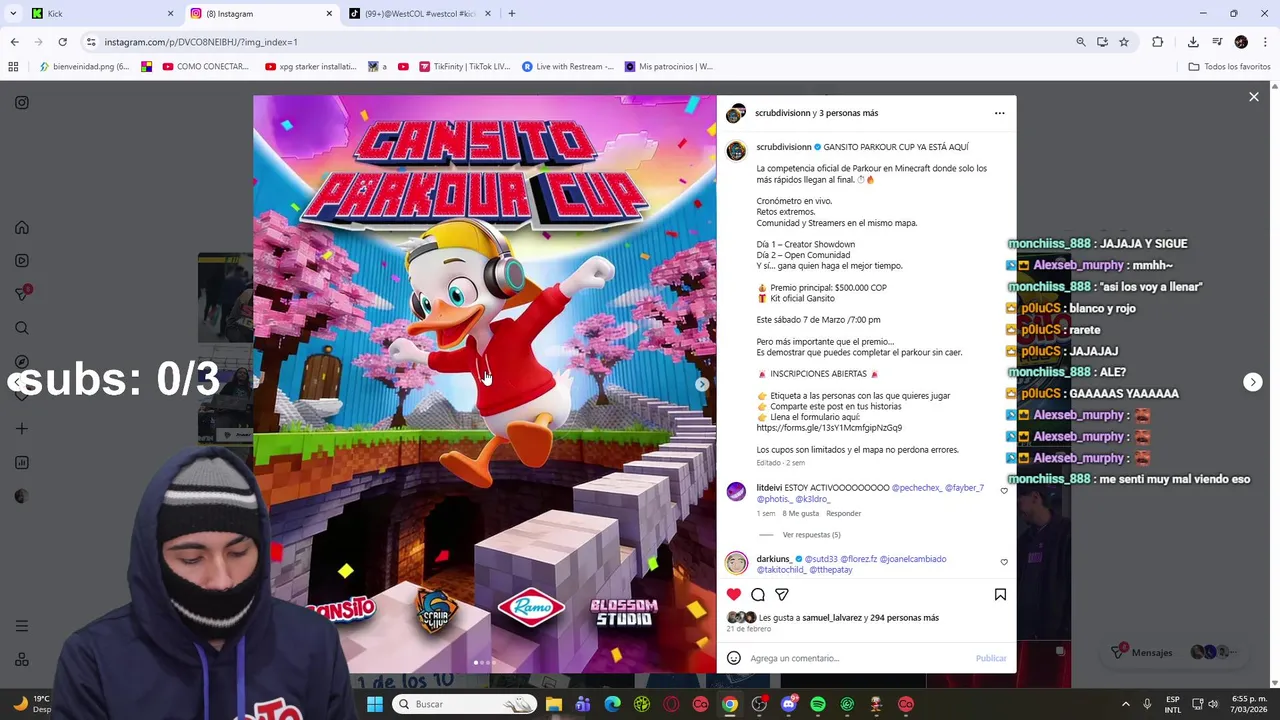This screenshot has height=720, width=1280.
Task: Close the Kick tab
Action: (x=170, y=13)
